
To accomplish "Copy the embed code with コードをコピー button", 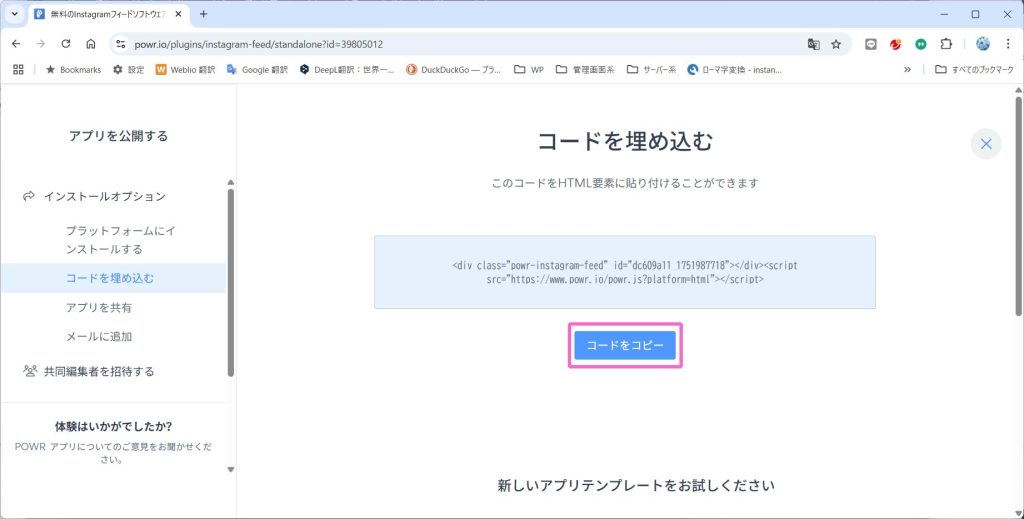I will pyautogui.click(x=625, y=345).
